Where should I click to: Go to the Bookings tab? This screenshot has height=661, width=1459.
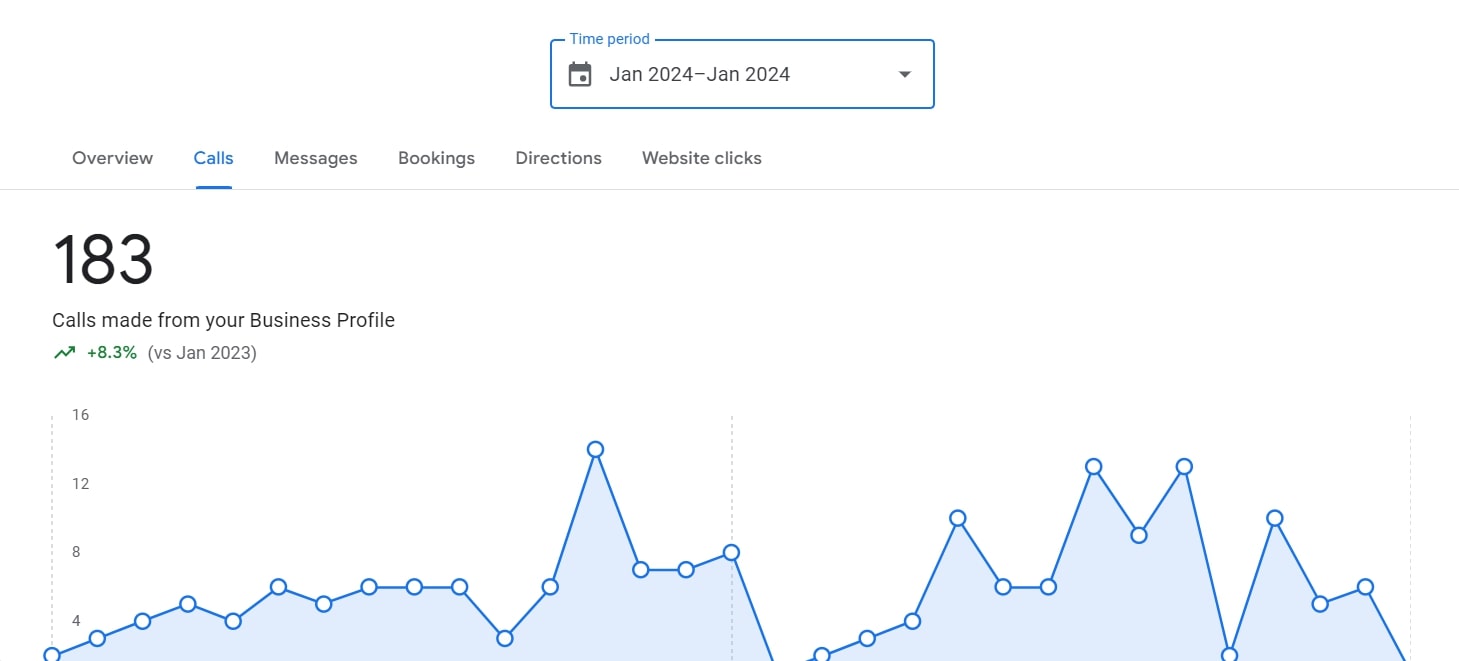pos(436,158)
